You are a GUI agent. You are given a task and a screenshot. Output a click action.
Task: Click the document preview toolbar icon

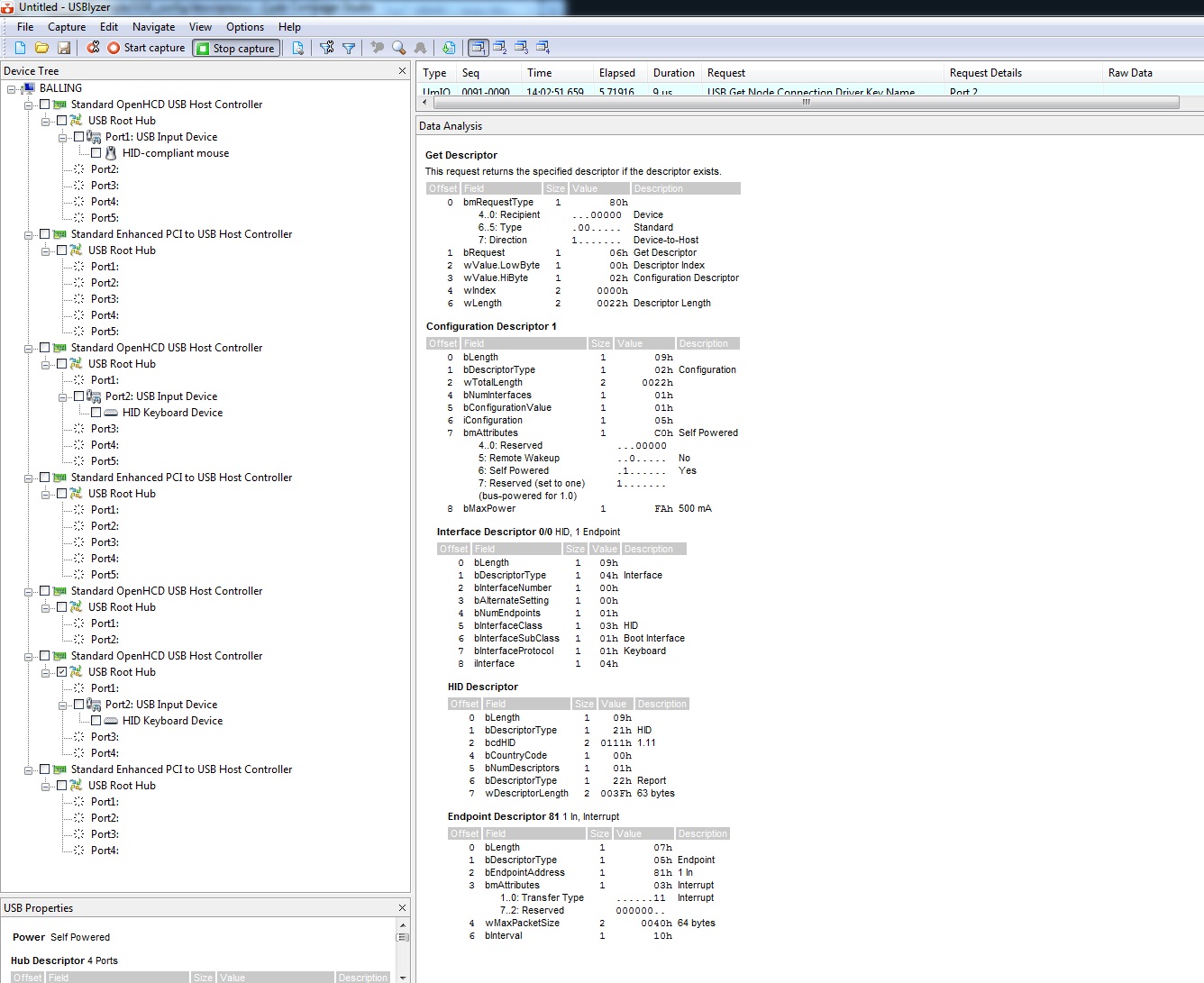(x=298, y=48)
